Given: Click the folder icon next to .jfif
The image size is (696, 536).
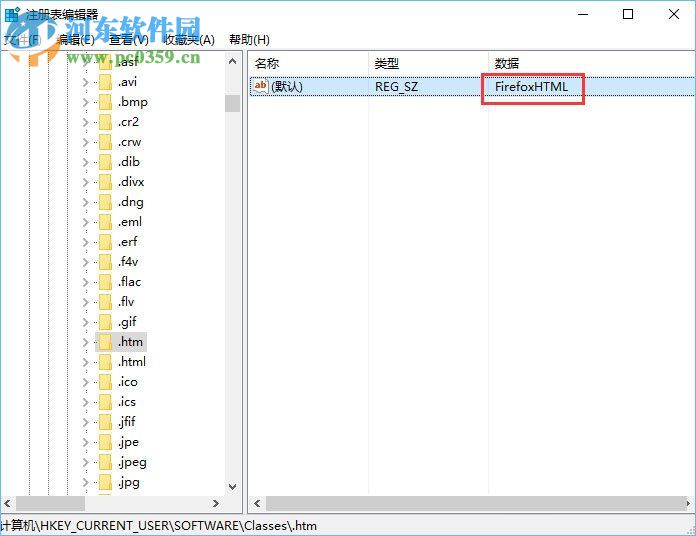Looking at the screenshot, I should pos(105,422).
